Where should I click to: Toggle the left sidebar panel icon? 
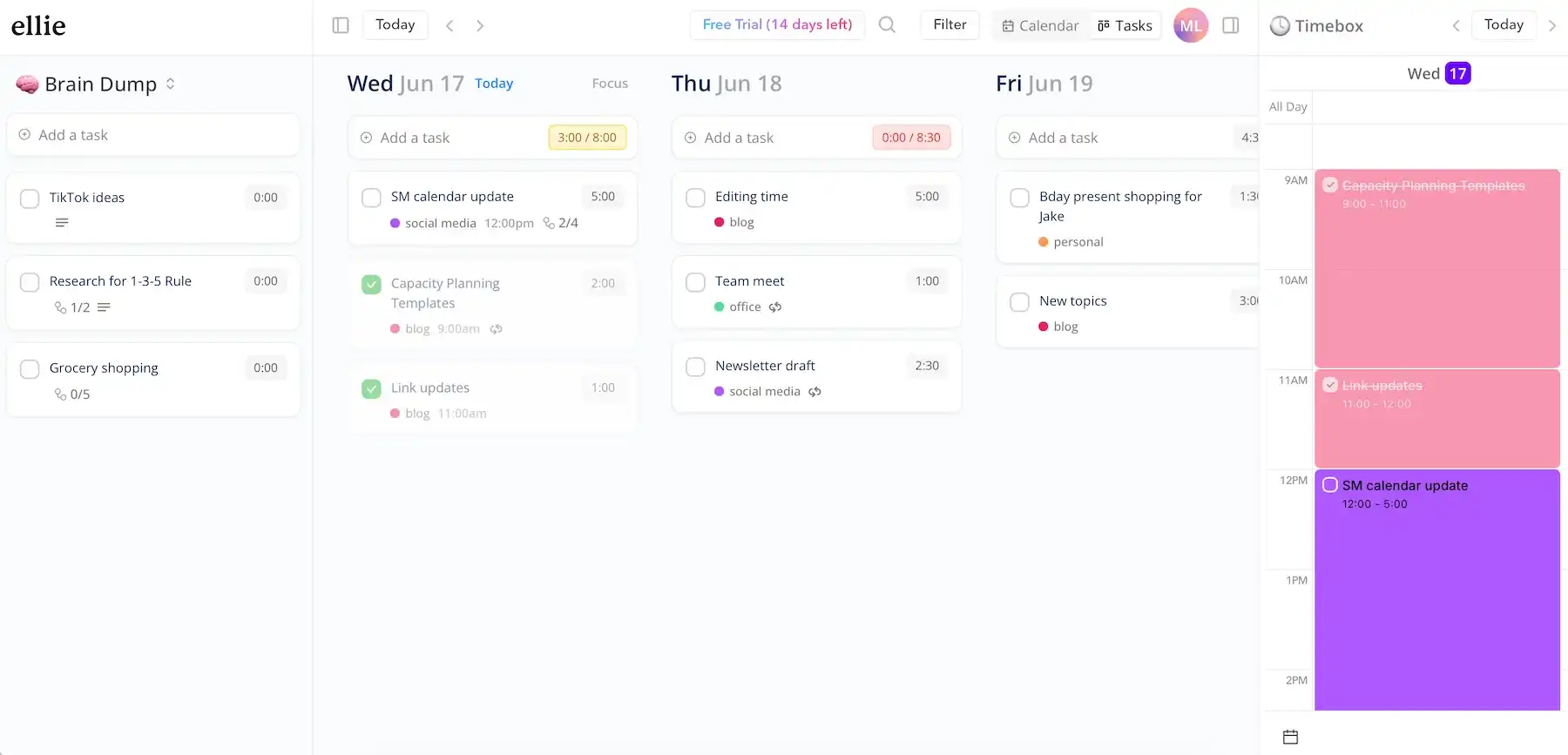click(341, 25)
